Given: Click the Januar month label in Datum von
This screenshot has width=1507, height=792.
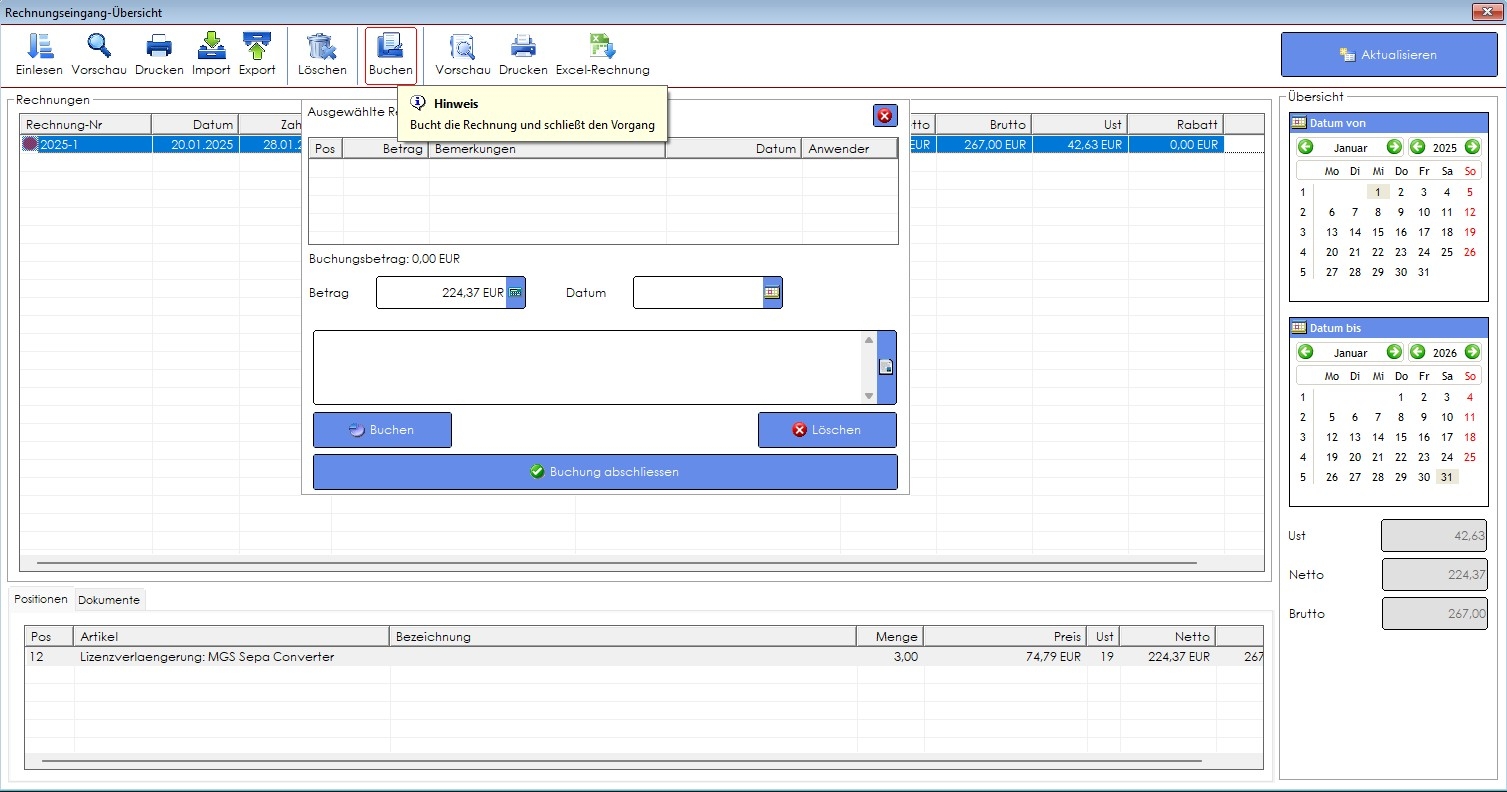Looking at the screenshot, I should (x=1350, y=148).
